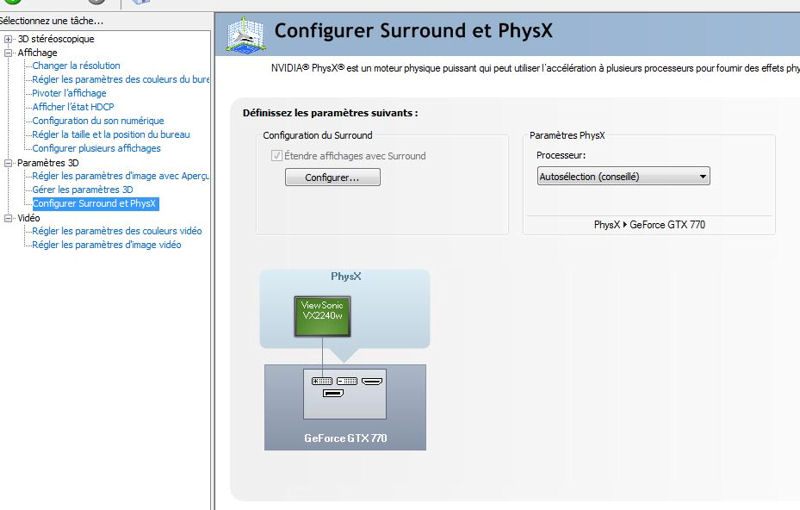Open Régler les paramètres d'image avec Aperçu
The height and width of the screenshot is (510, 800).
click(120, 176)
